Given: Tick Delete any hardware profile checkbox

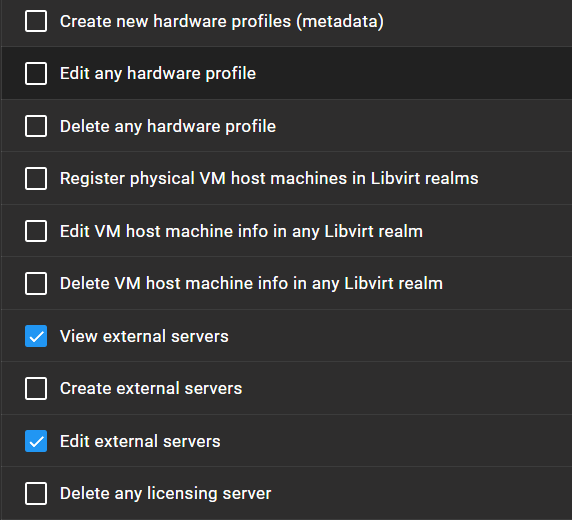Looking at the screenshot, I should coord(36,126).
